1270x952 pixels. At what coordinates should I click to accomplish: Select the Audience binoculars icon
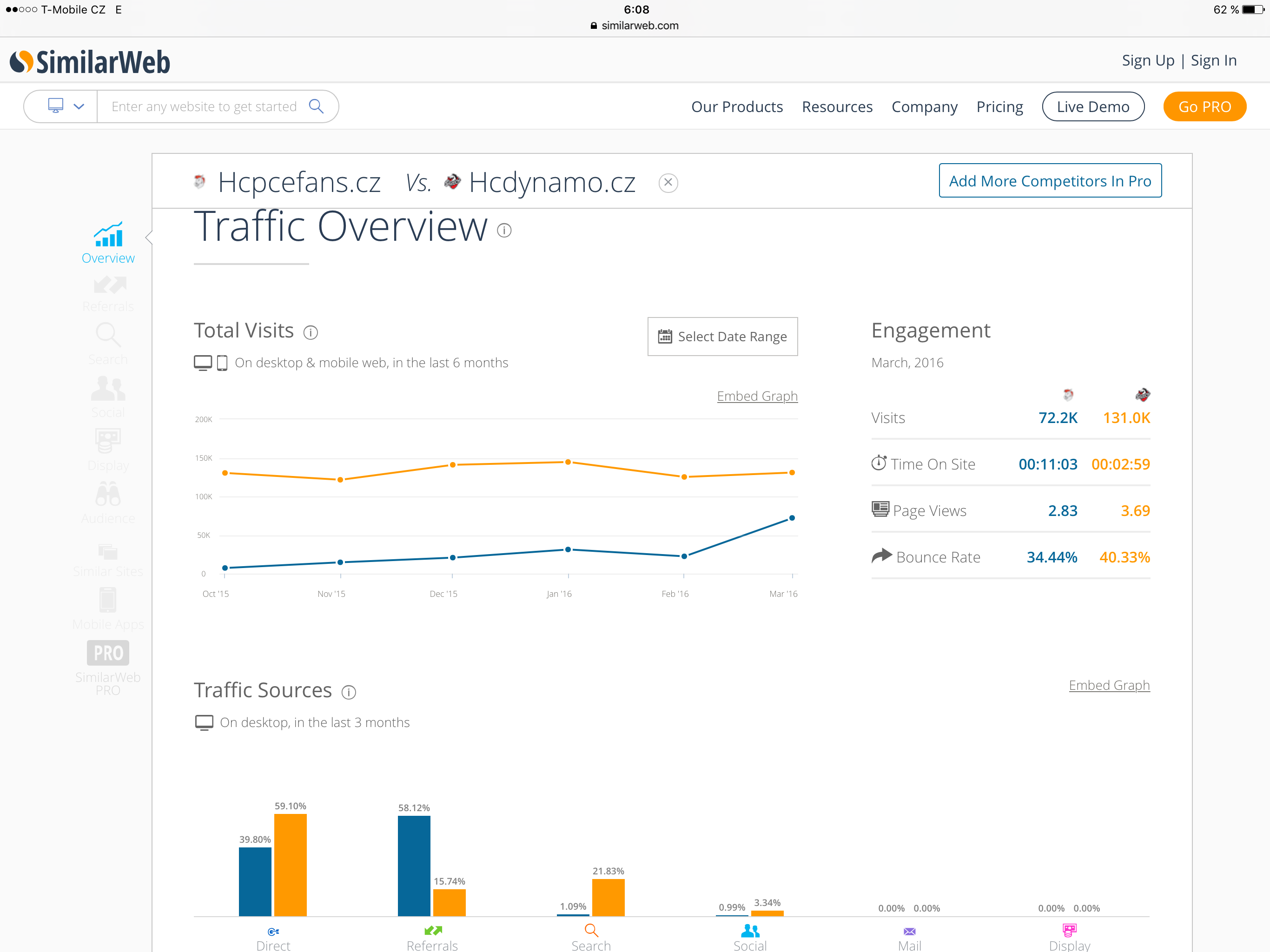coord(108,495)
